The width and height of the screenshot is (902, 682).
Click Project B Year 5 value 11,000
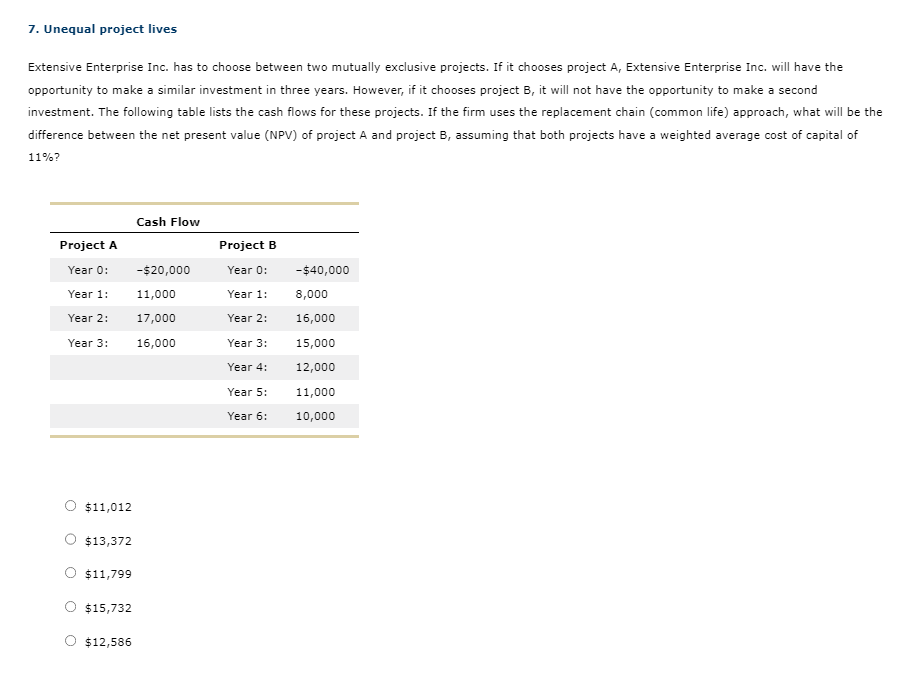coord(315,392)
